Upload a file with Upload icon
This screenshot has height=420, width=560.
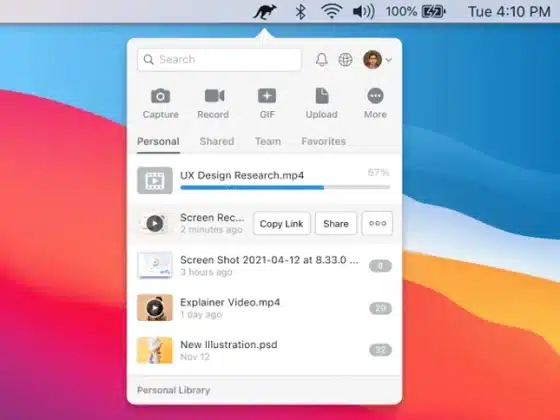coord(321,103)
